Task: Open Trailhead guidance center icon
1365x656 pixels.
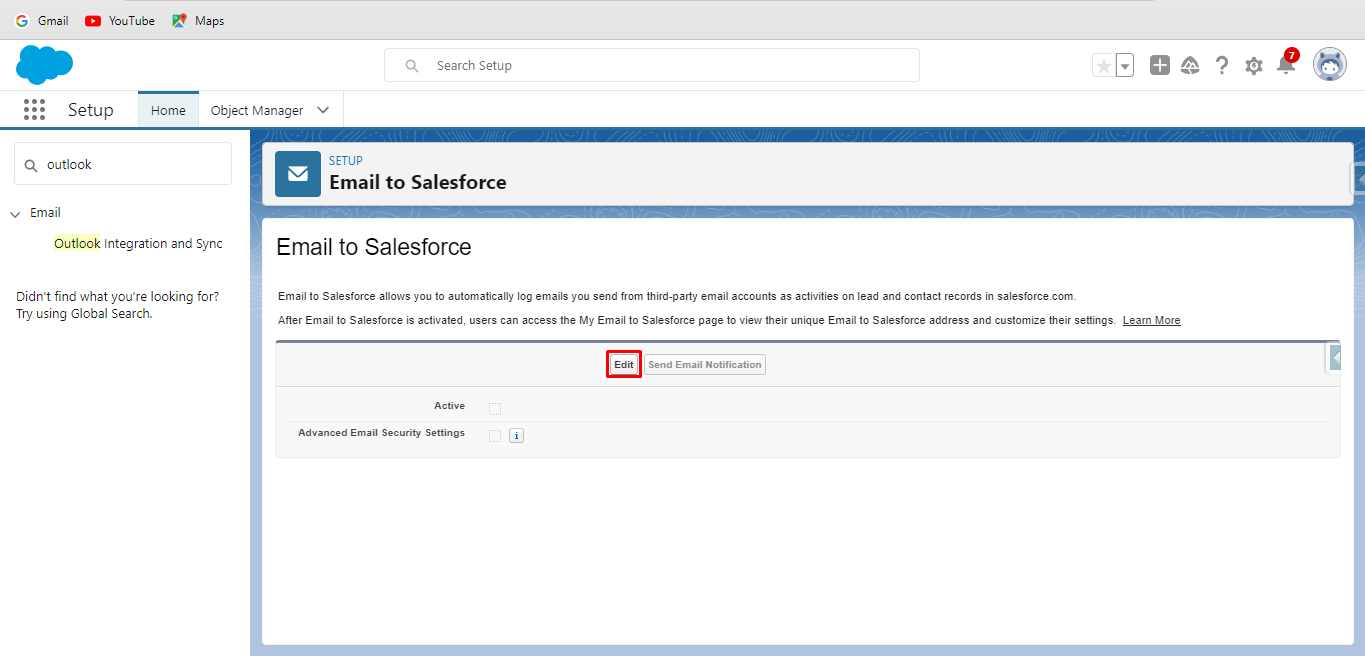Action: pos(1190,65)
